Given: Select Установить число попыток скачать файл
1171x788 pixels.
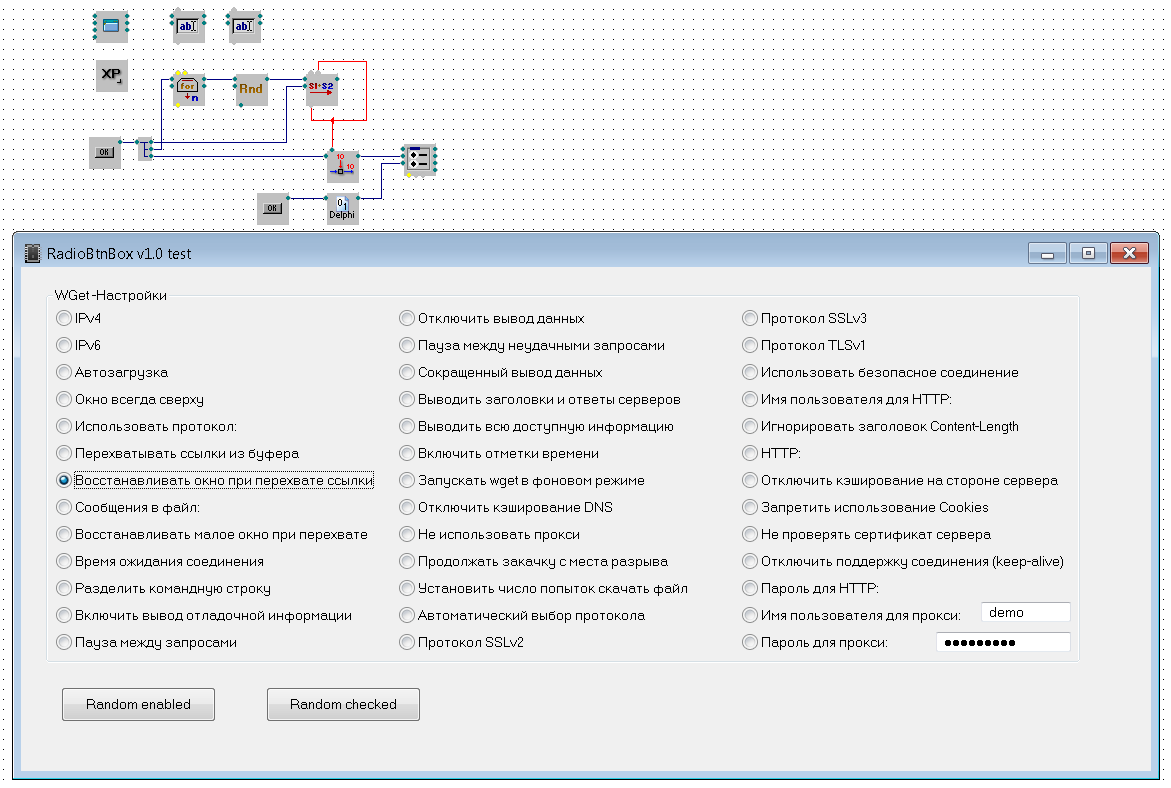Looking at the screenshot, I should (x=544, y=588).
